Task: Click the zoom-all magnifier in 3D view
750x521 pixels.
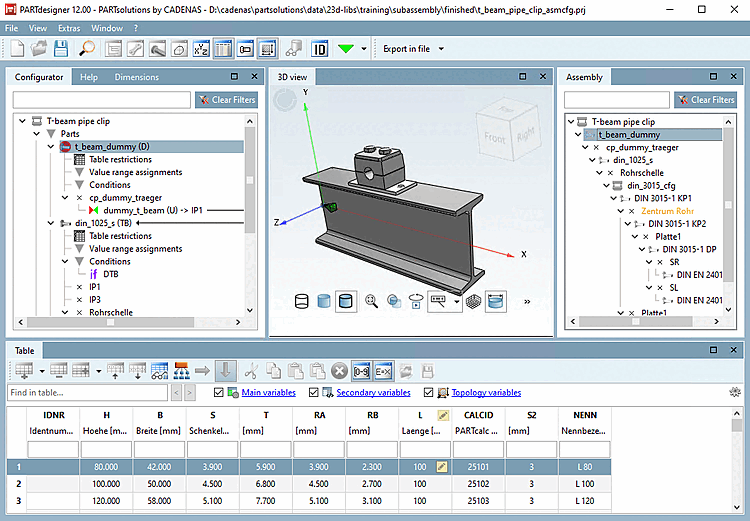Action: tap(372, 300)
